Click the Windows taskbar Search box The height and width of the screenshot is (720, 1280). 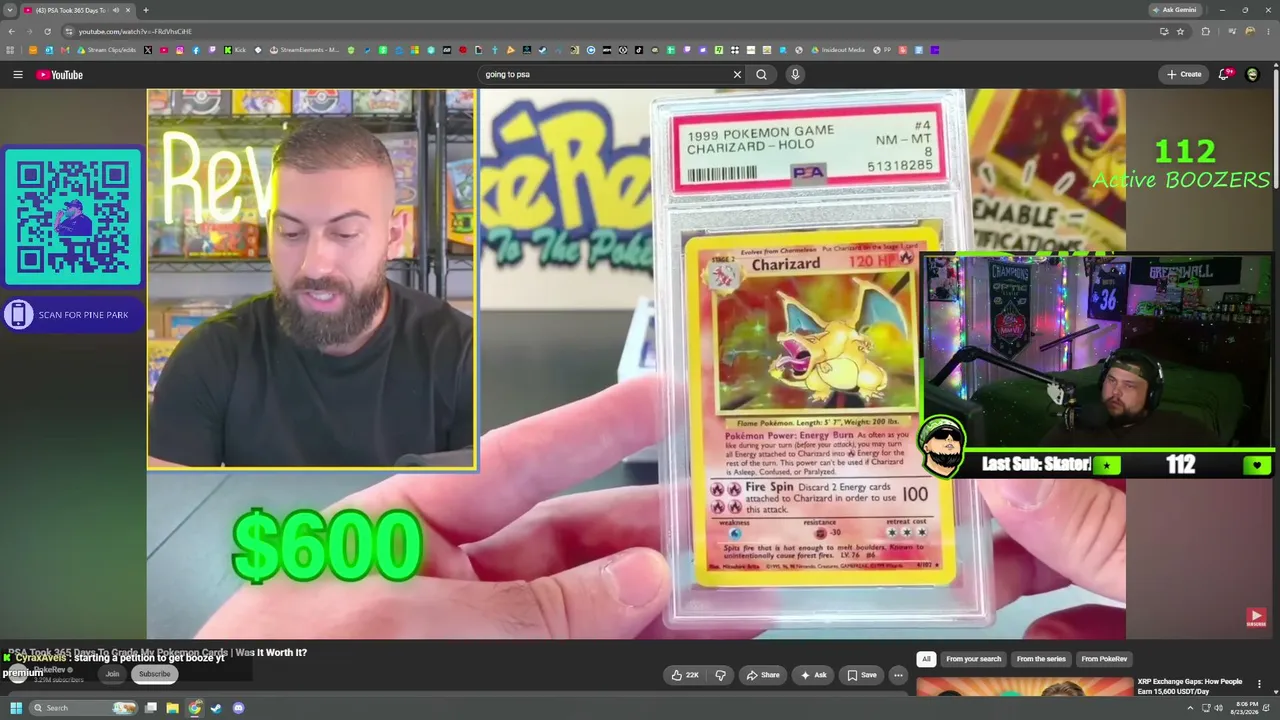[83, 708]
